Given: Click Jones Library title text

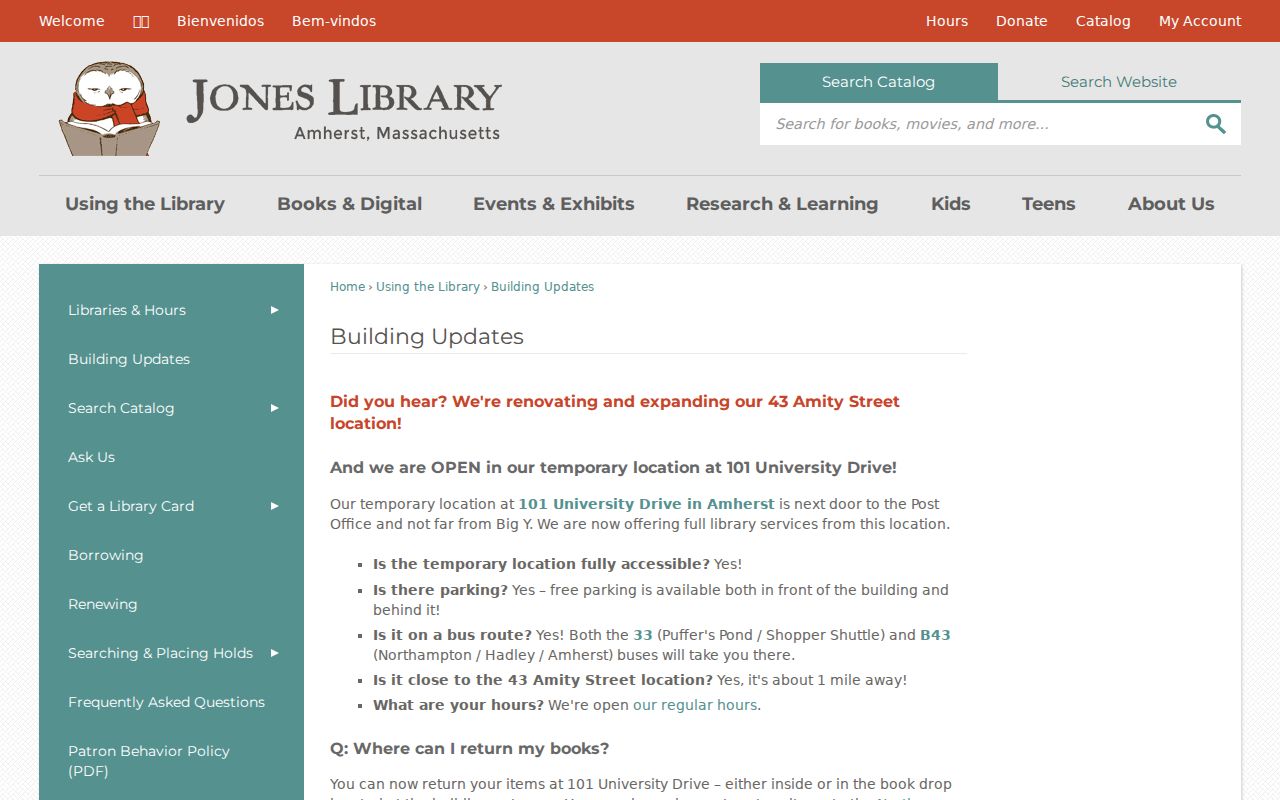Looking at the screenshot, I should 344,99.
